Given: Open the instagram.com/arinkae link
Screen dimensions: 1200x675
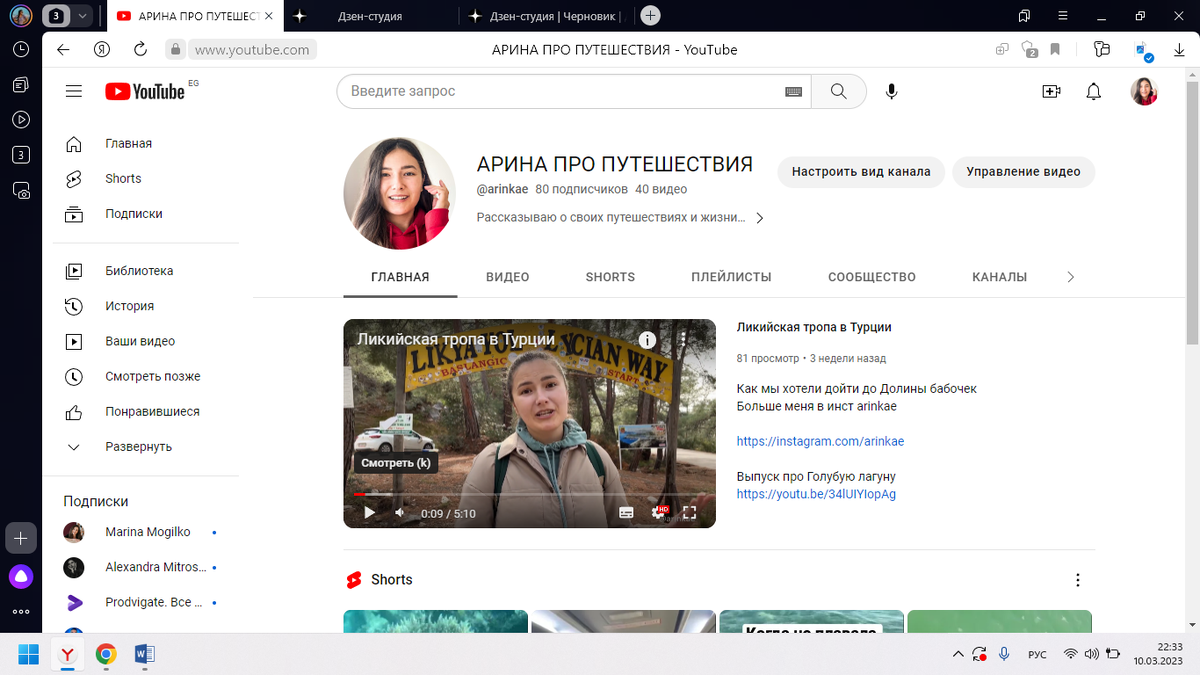Looking at the screenshot, I should point(820,441).
